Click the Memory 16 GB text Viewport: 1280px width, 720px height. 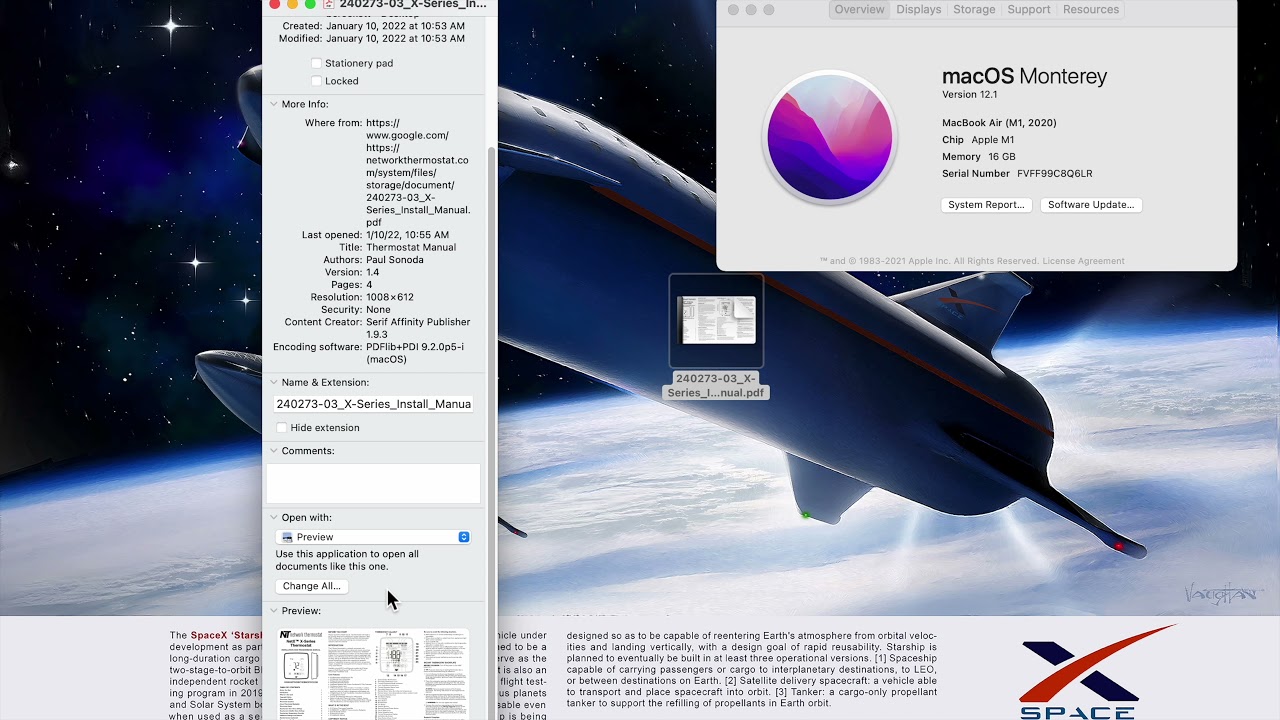click(979, 157)
